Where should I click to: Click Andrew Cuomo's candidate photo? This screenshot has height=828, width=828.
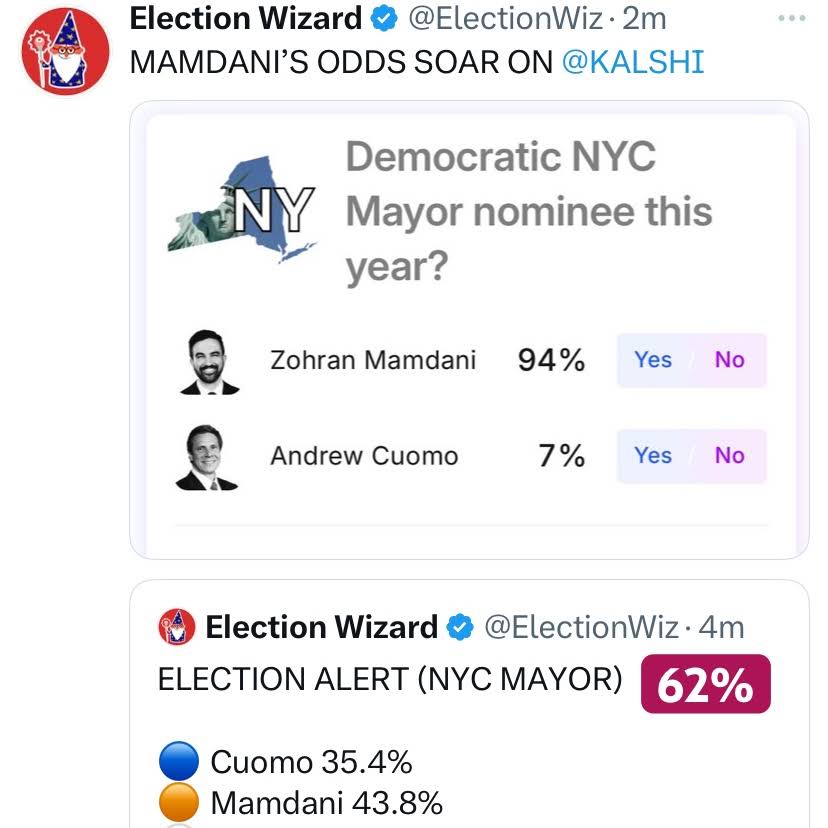point(207,457)
